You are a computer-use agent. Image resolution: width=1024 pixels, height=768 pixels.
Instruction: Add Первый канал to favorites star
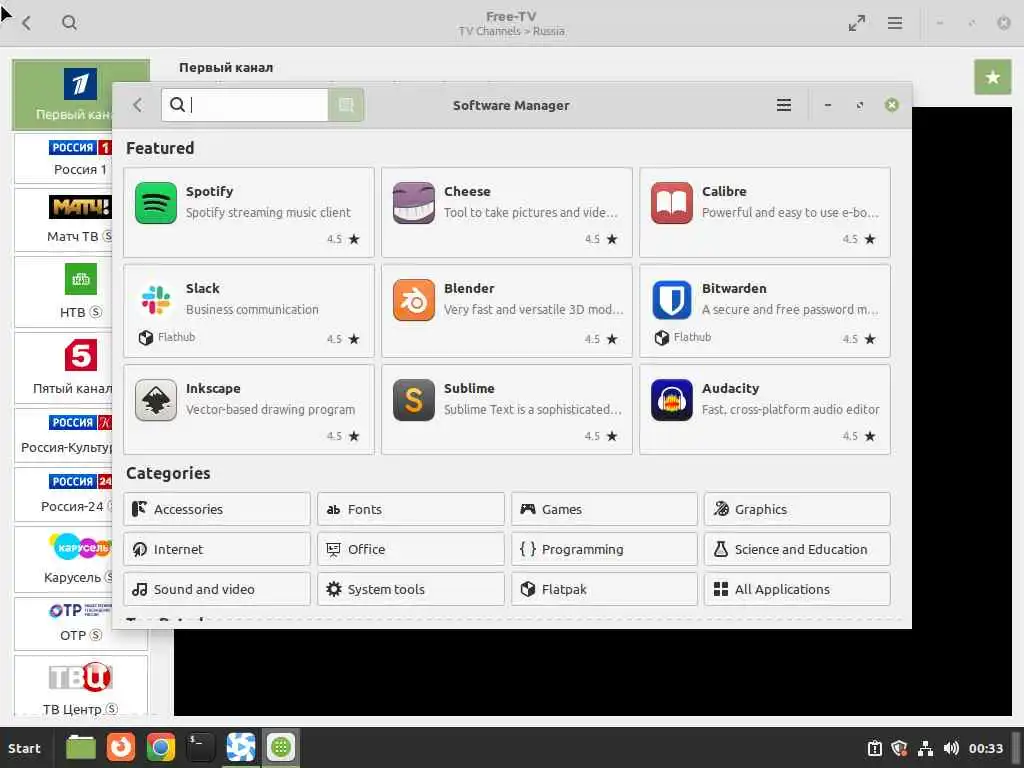click(993, 77)
